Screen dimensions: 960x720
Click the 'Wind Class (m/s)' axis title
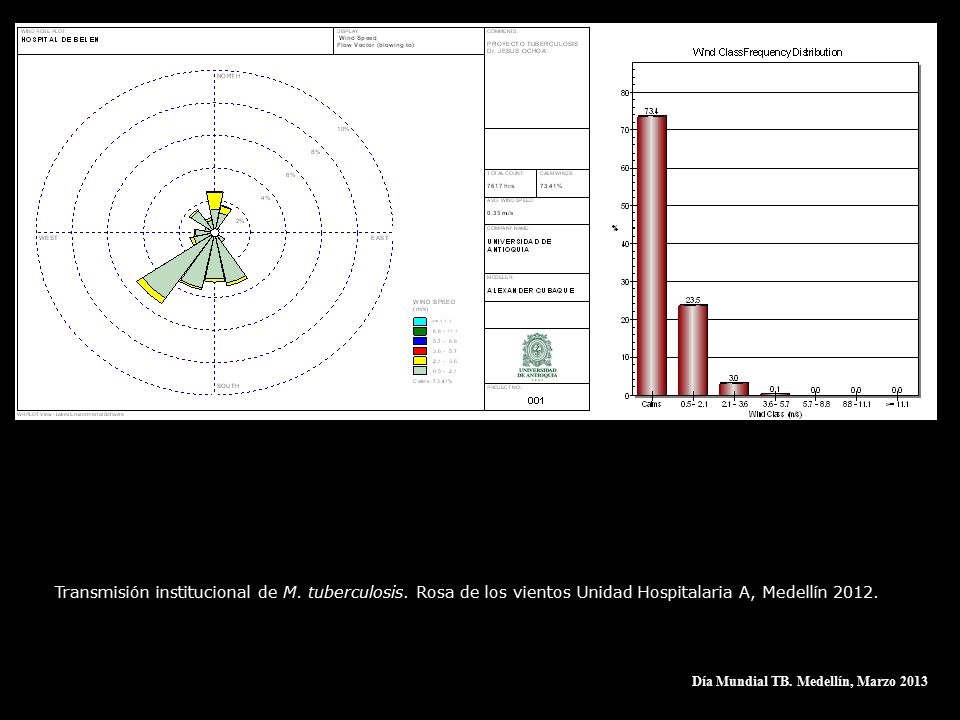point(774,414)
